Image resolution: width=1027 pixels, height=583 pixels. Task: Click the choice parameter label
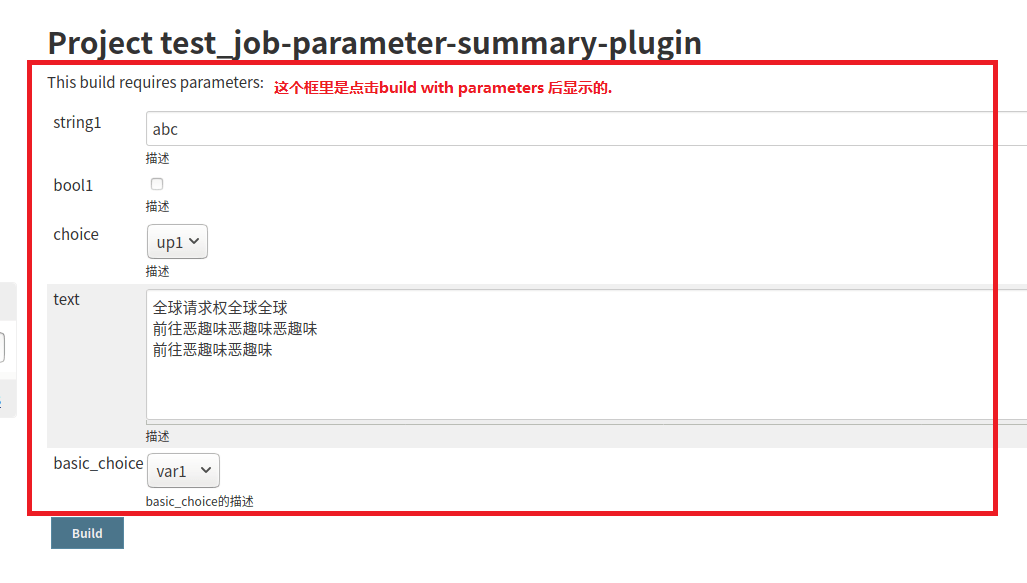tap(76, 234)
